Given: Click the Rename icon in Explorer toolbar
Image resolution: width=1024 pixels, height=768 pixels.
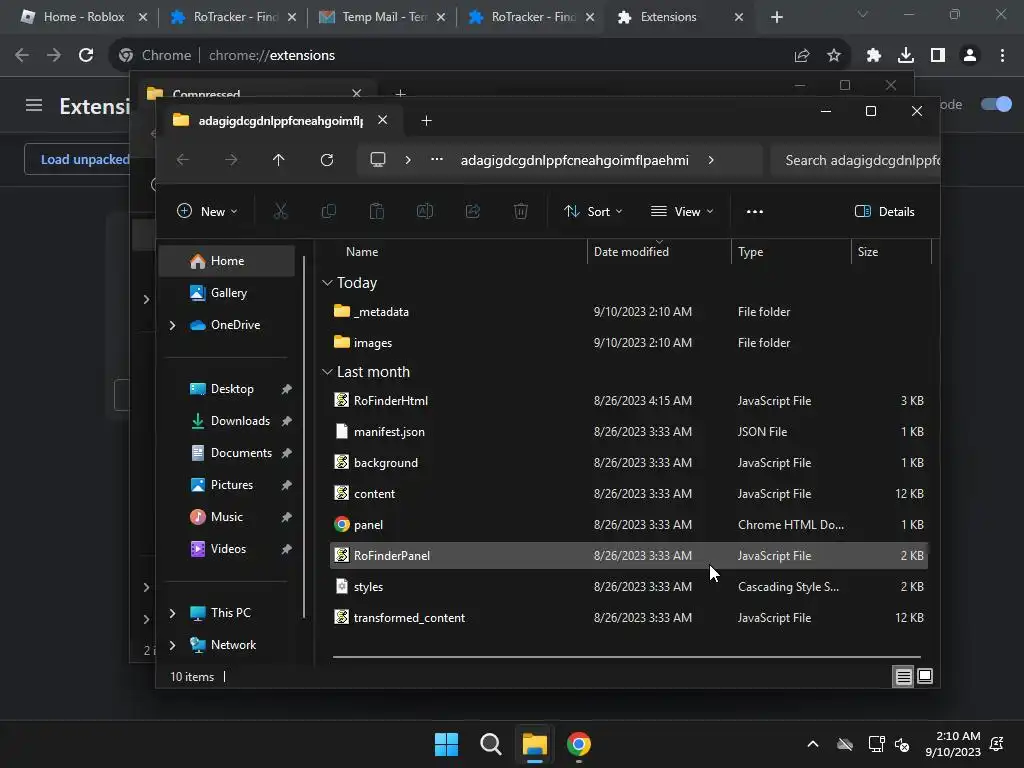Looking at the screenshot, I should click(424, 211).
